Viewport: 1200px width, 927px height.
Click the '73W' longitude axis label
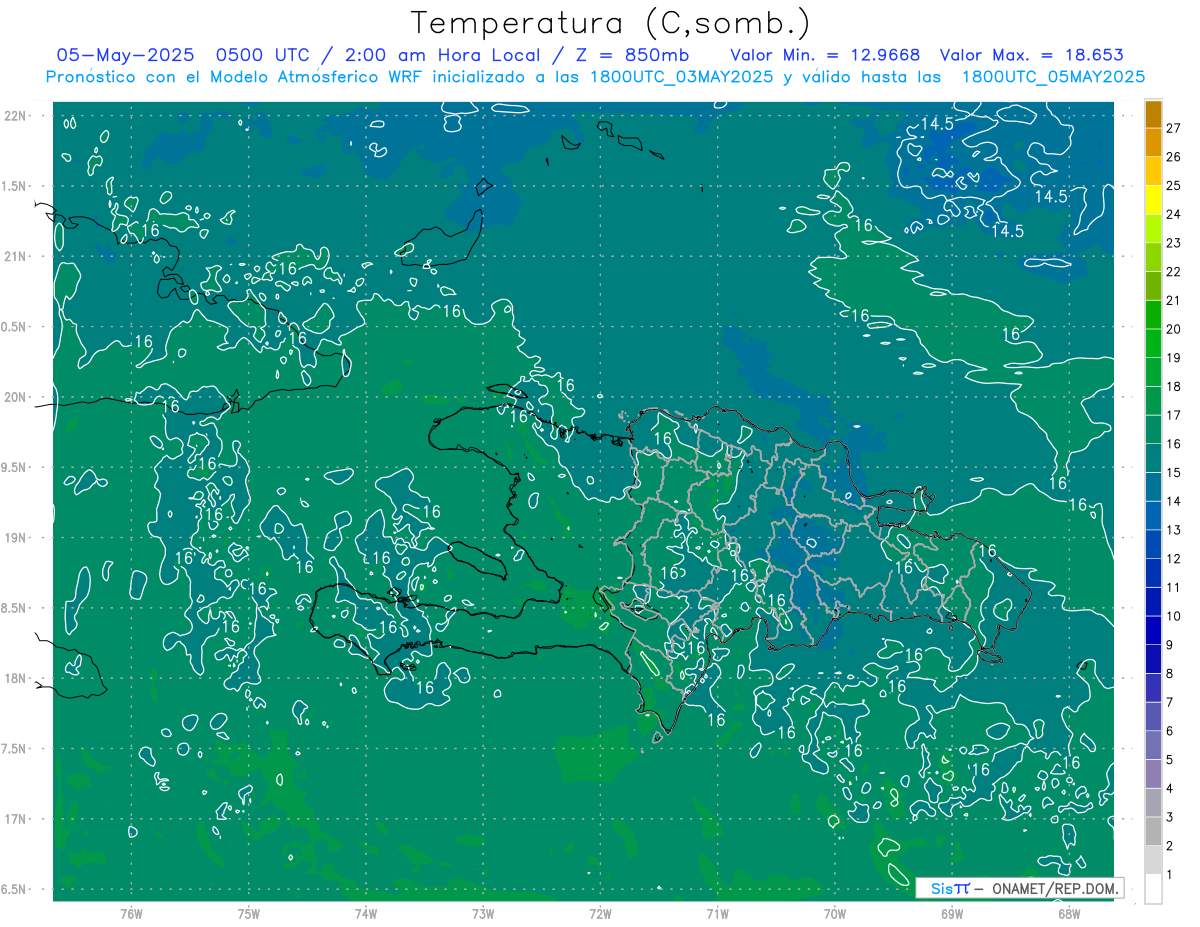[483, 913]
